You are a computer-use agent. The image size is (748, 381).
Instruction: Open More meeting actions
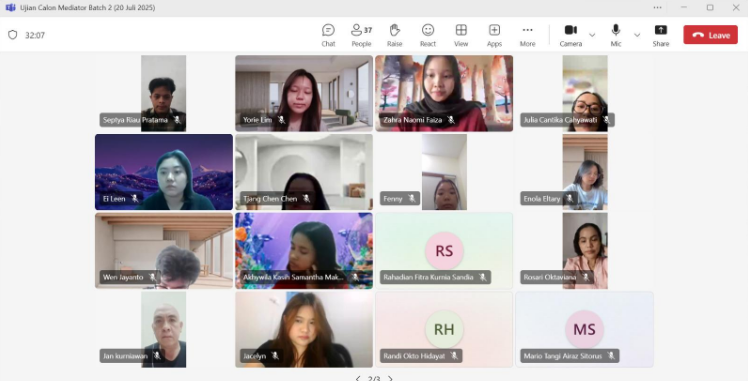[x=527, y=35]
